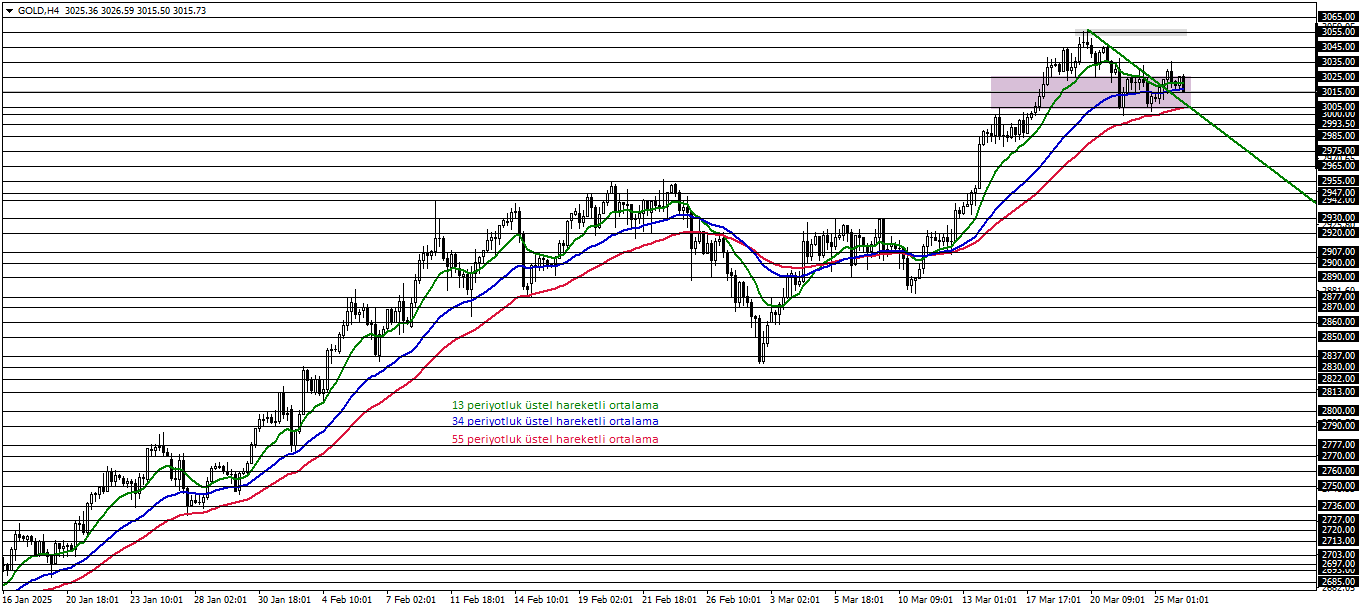
Task: Click the OHLC values 3025.36 3026.59 3015.50 3015.73
Action: pyautogui.click(x=135, y=9)
